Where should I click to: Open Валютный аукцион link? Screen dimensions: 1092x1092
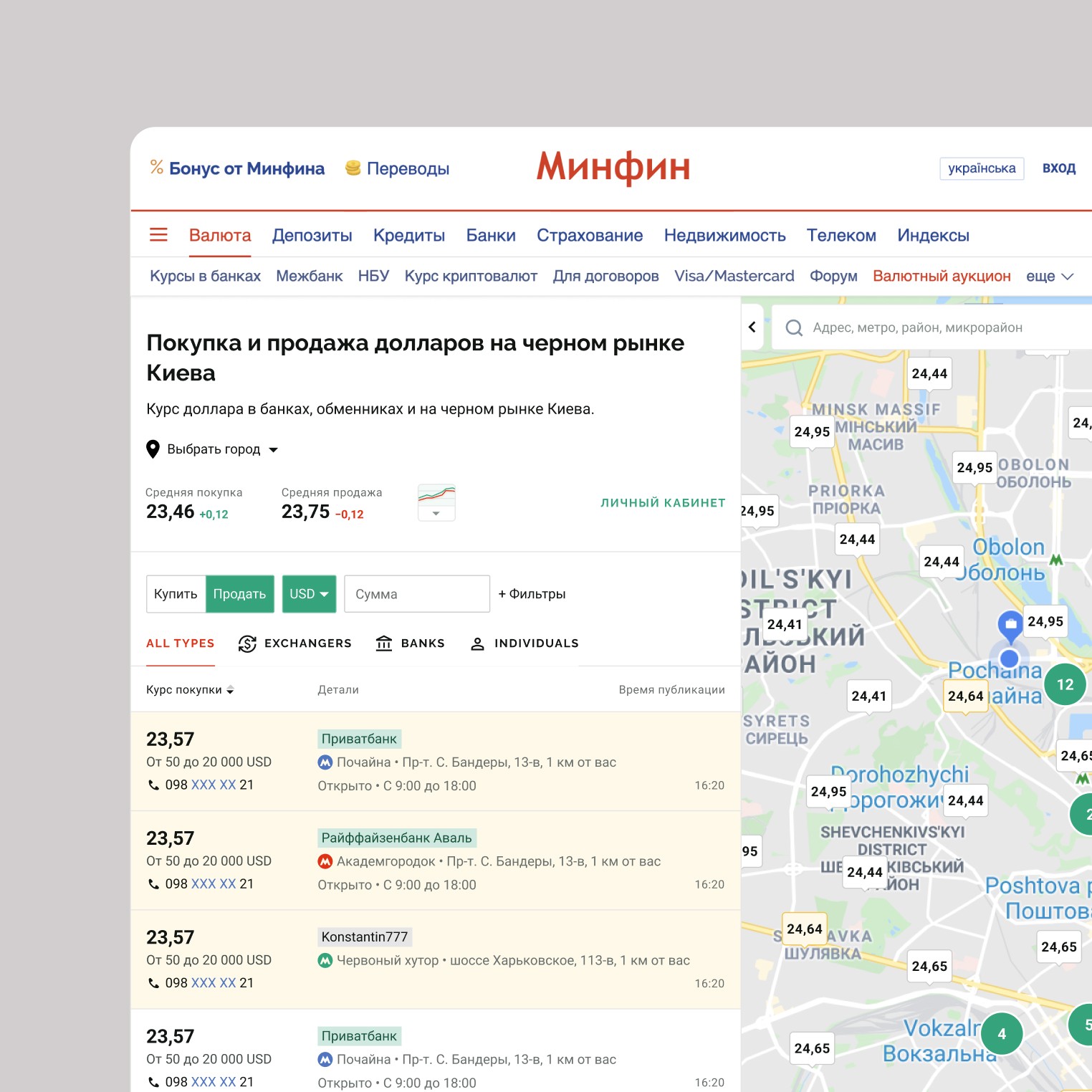[x=942, y=277]
